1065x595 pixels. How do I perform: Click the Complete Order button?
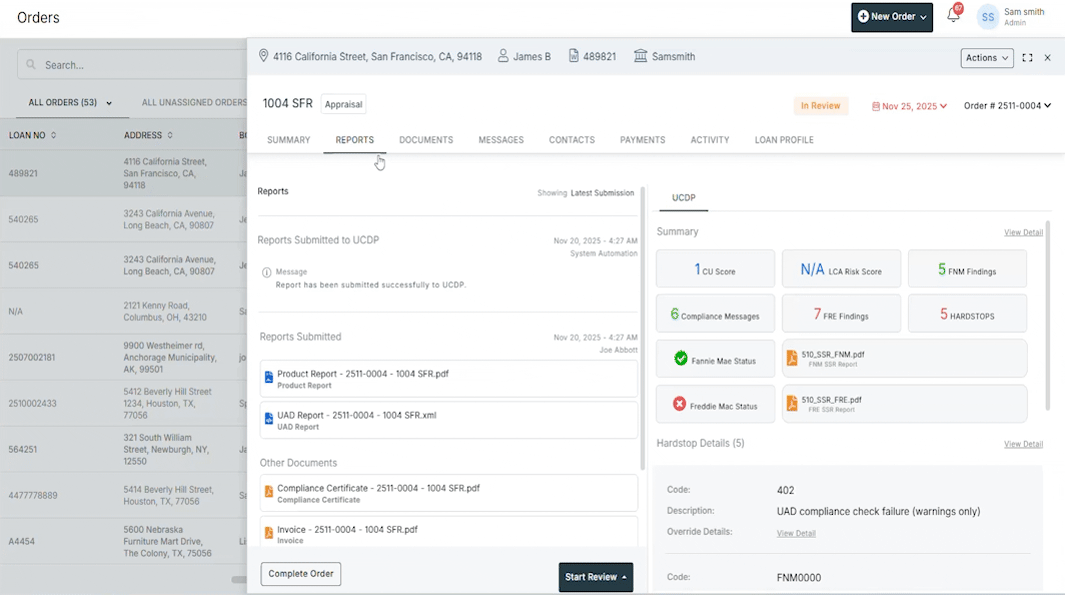click(x=301, y=574)
